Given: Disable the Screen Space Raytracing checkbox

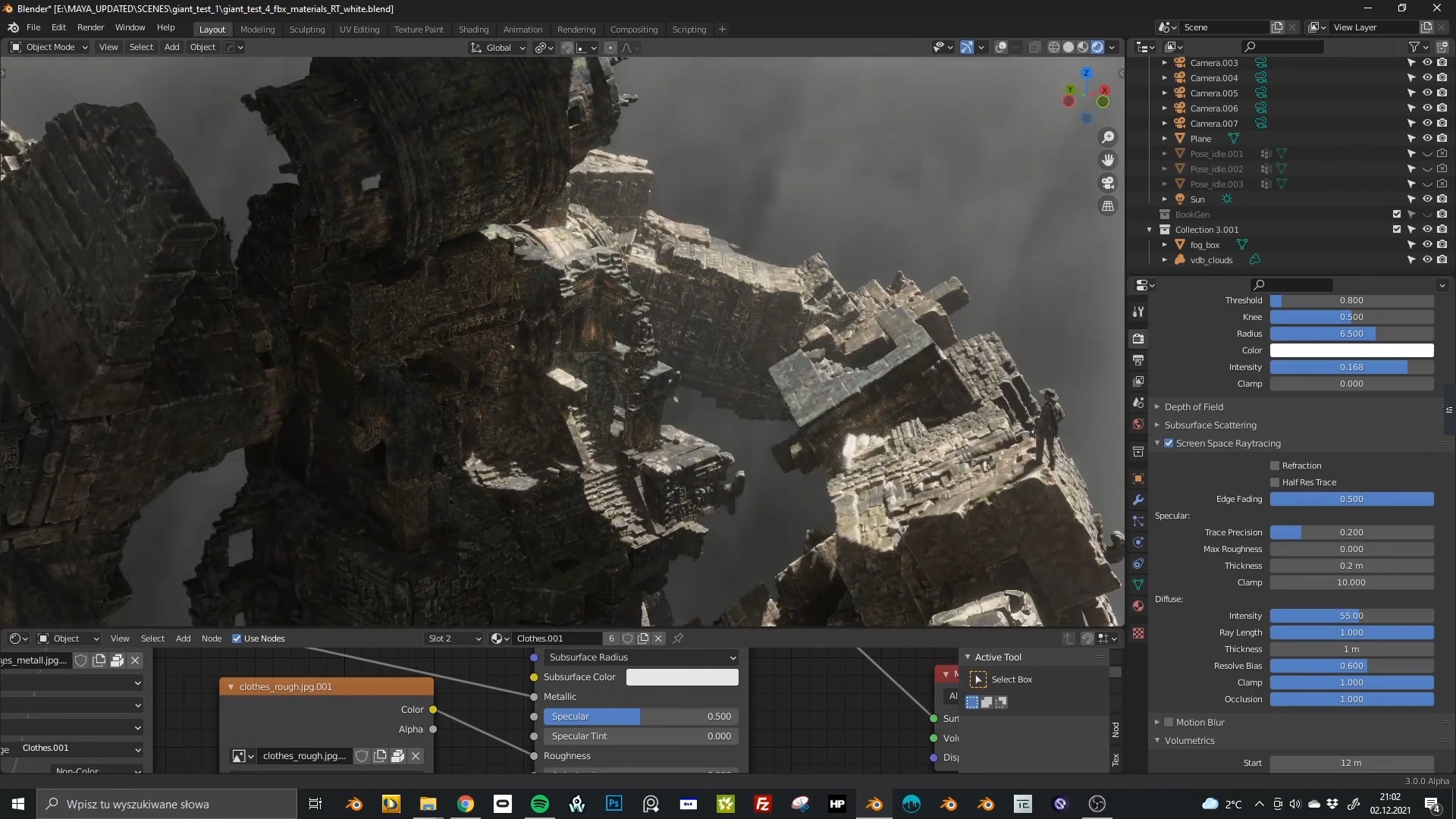Looking at the screenshot, I should pos(1169,444).
